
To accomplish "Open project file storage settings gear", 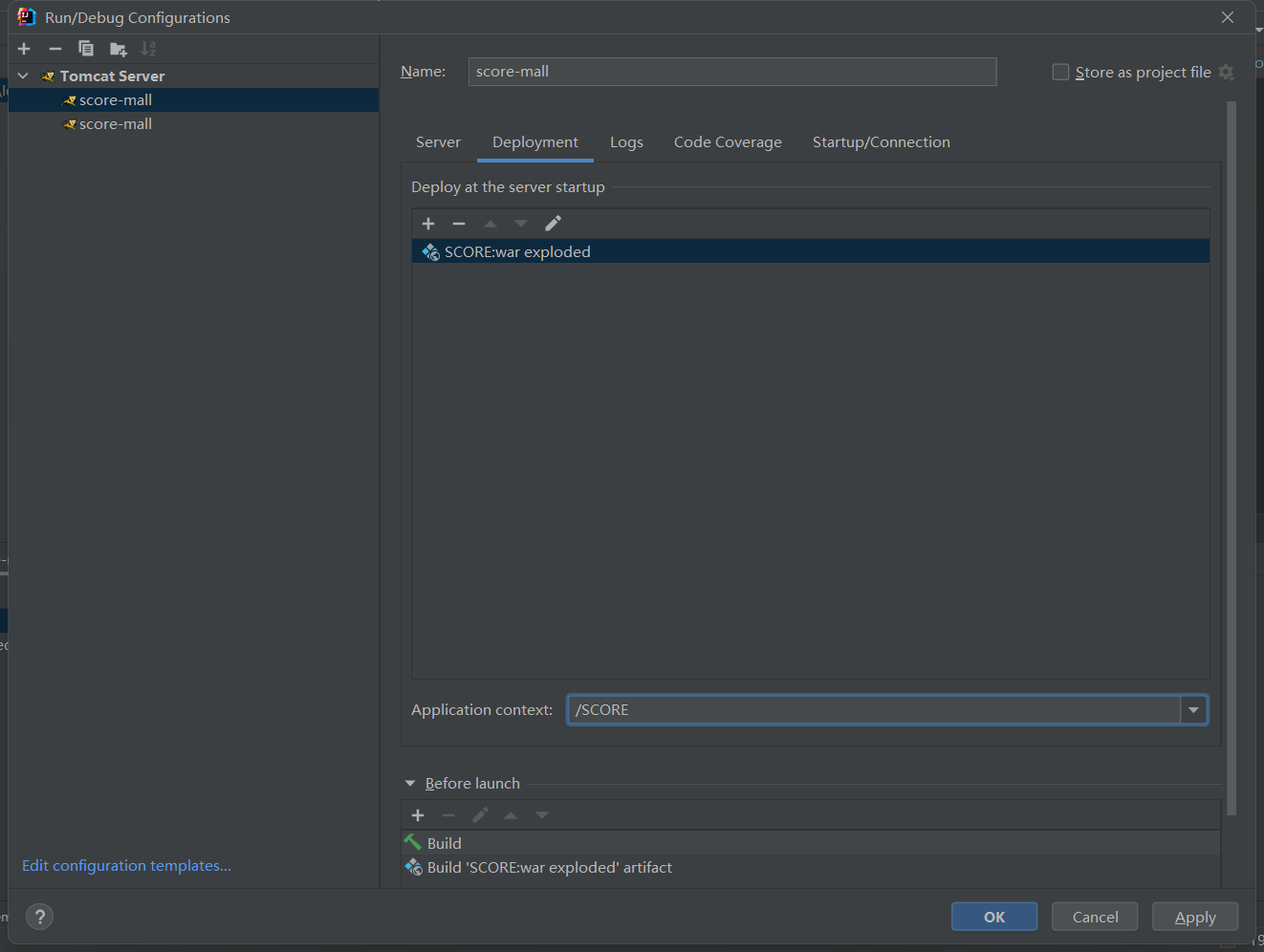I will [1227, 73].
